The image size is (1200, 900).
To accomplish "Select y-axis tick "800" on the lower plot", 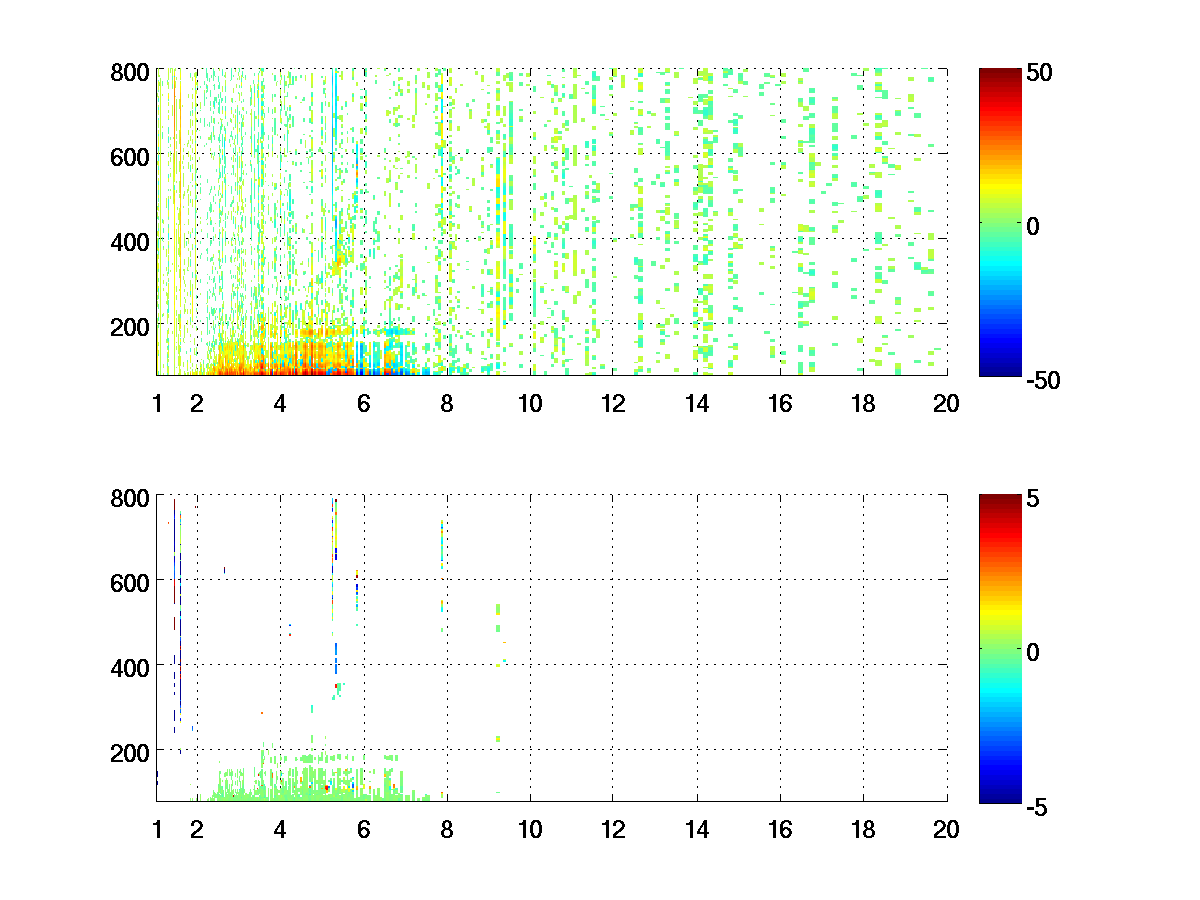I will pos(130,497).
